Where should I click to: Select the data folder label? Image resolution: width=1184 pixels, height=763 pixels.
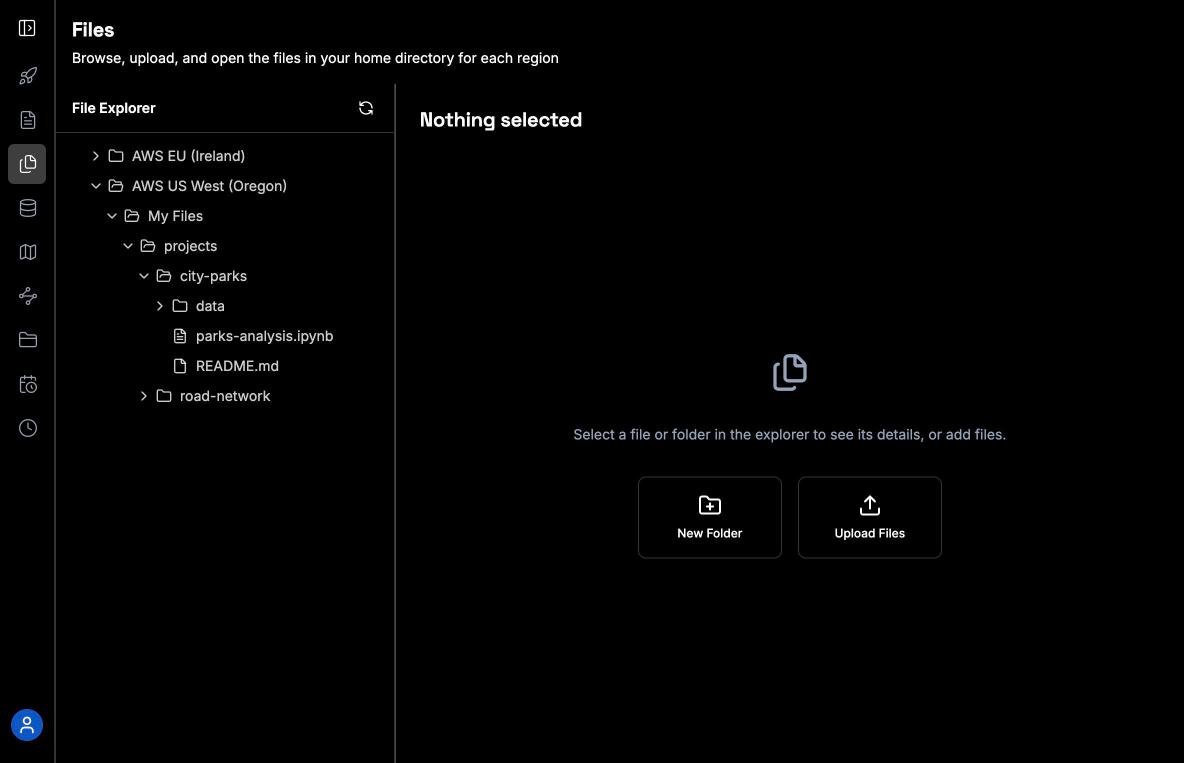210,306
